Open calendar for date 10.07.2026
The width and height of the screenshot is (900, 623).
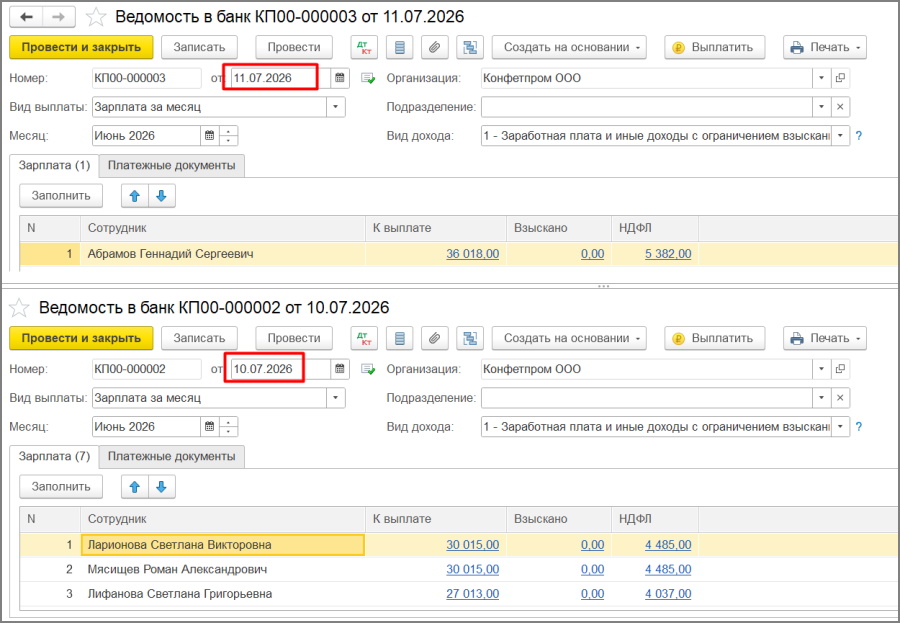tap(340, 369)
